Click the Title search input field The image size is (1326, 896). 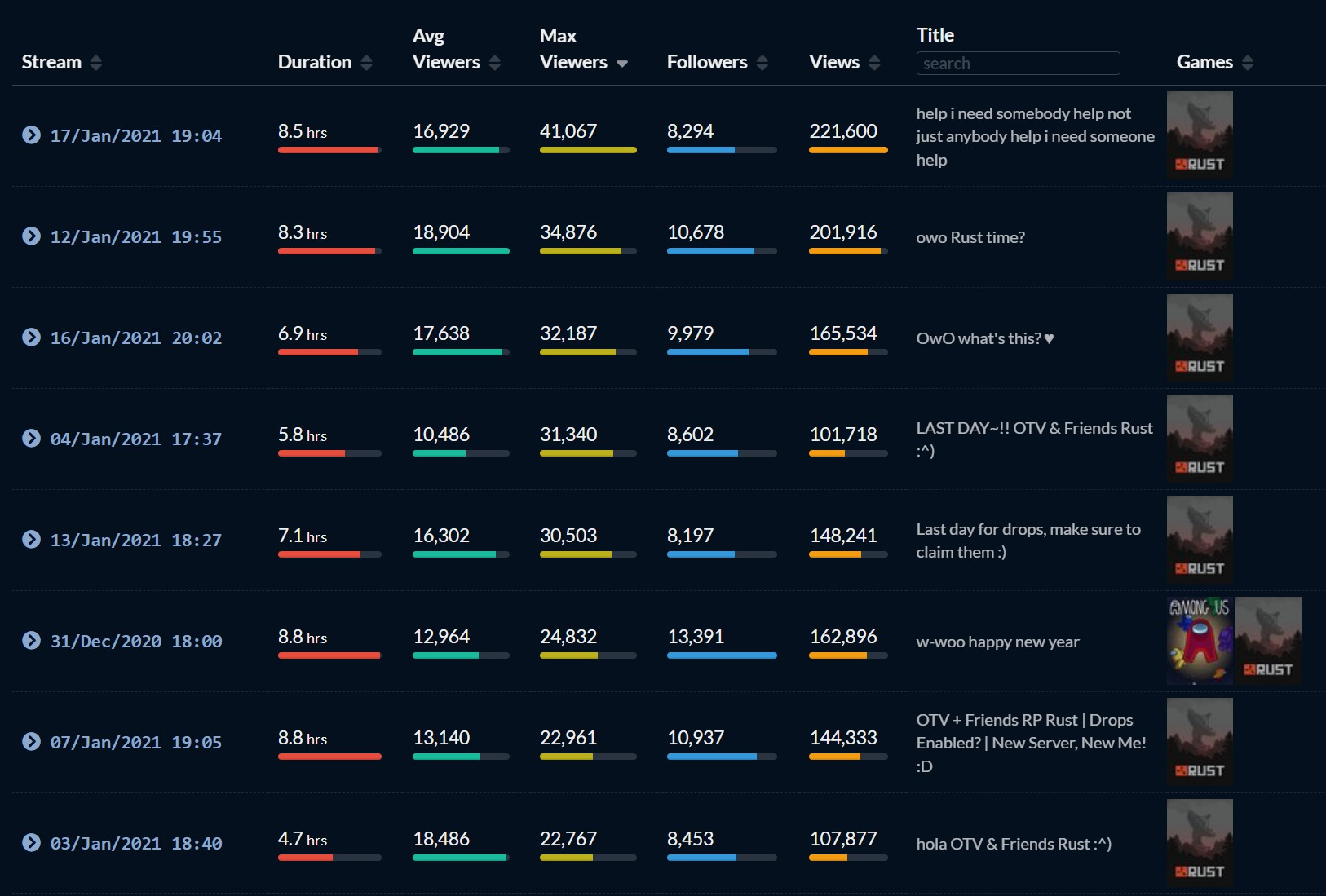[1018, 64]
